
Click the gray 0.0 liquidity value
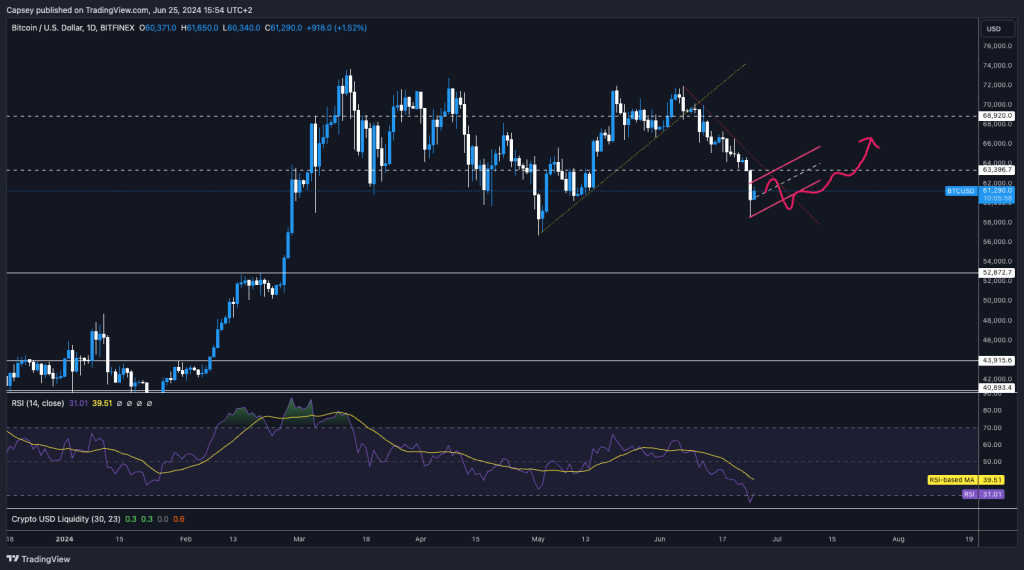163,520
